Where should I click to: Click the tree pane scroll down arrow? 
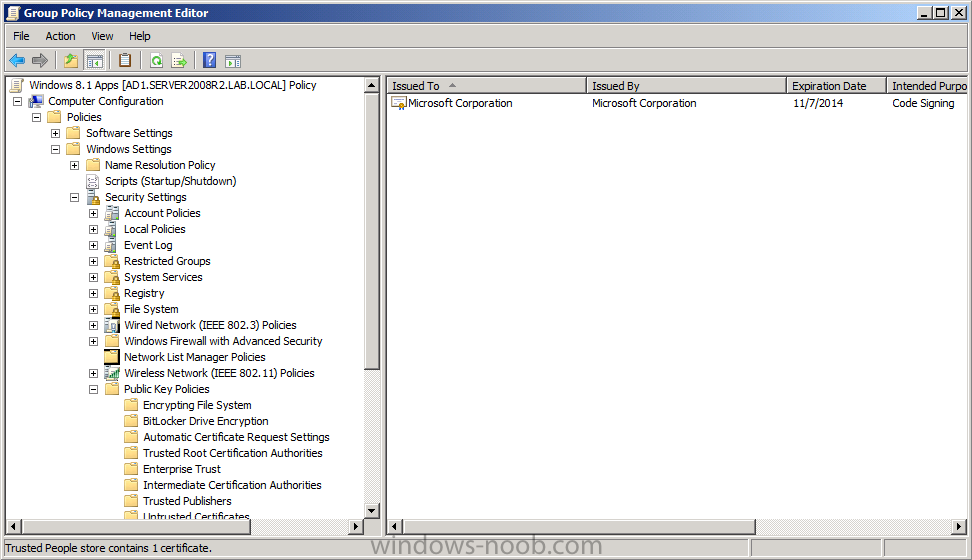pyautogui.click(x=372, y=511)
